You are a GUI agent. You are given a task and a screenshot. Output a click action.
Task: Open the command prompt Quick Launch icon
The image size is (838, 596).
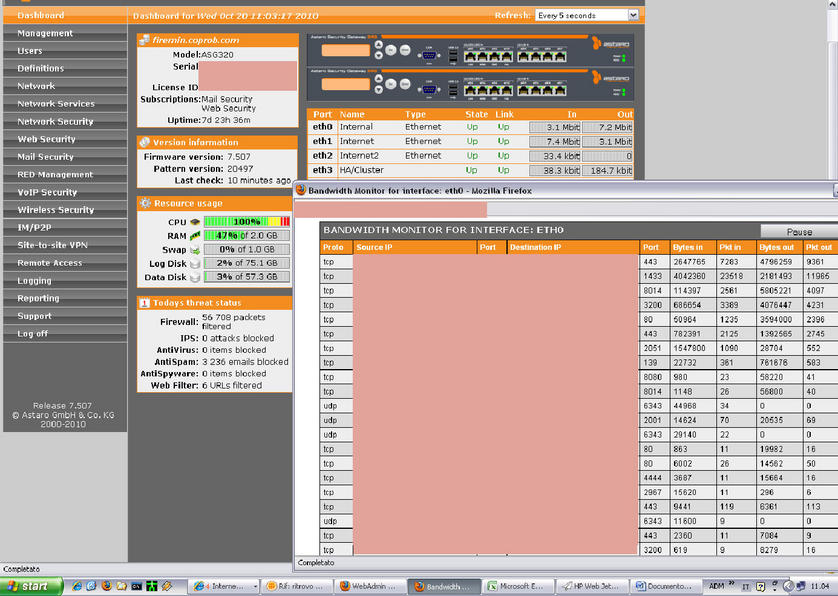[x=136, y=586]
